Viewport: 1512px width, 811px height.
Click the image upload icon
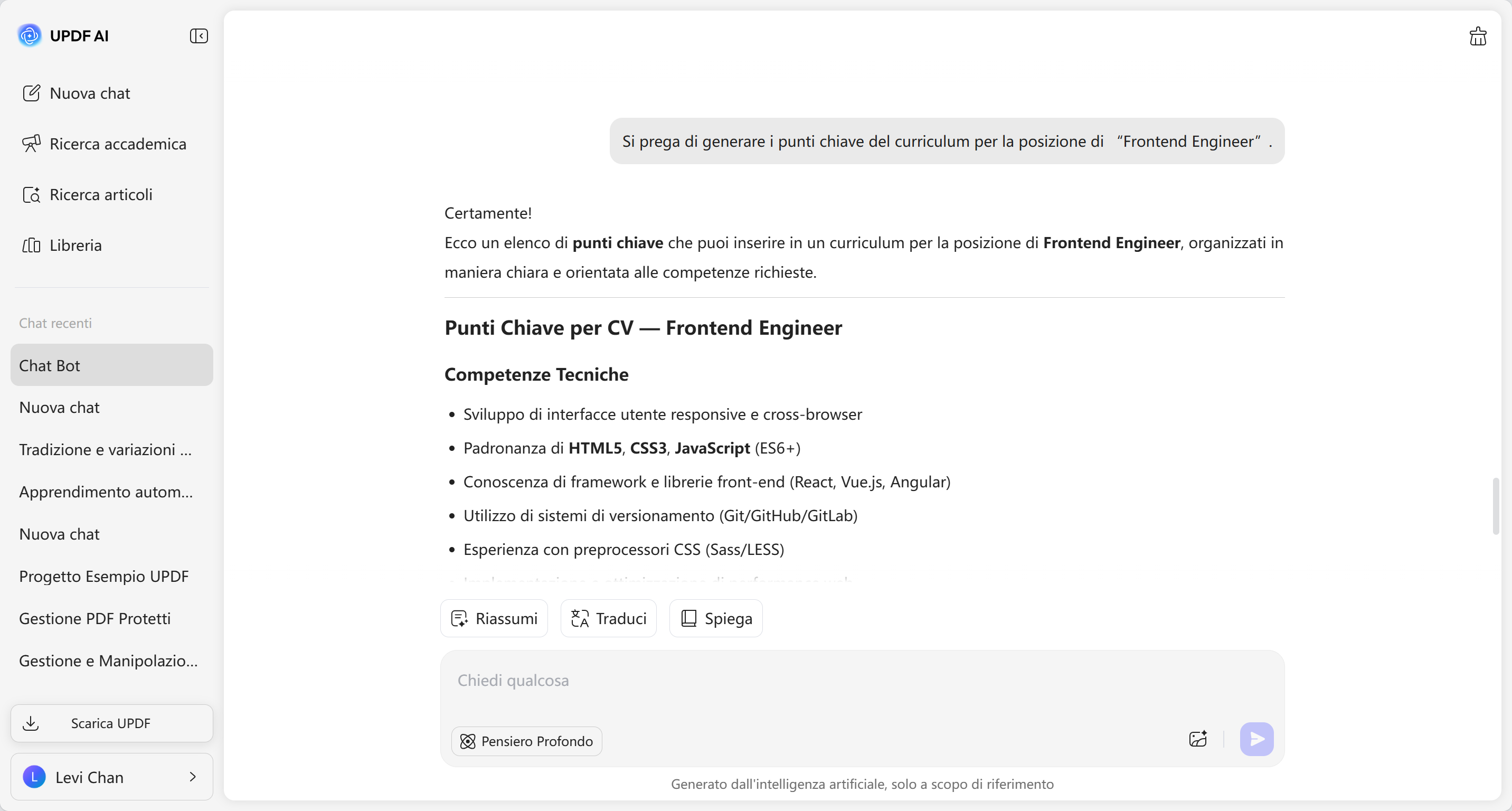point(1197,739)
